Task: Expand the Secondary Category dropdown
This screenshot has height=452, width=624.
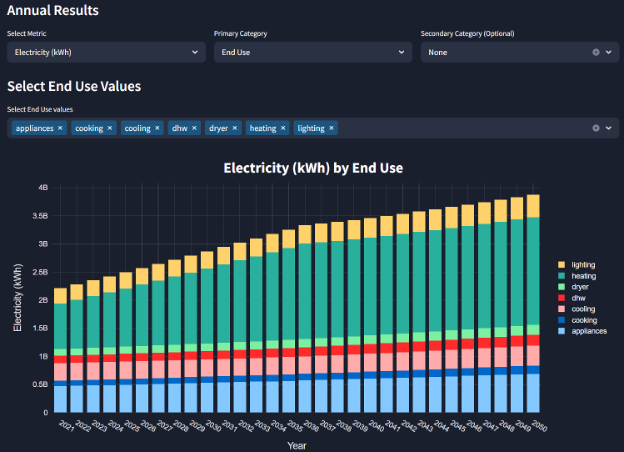Action: point(611,52)
